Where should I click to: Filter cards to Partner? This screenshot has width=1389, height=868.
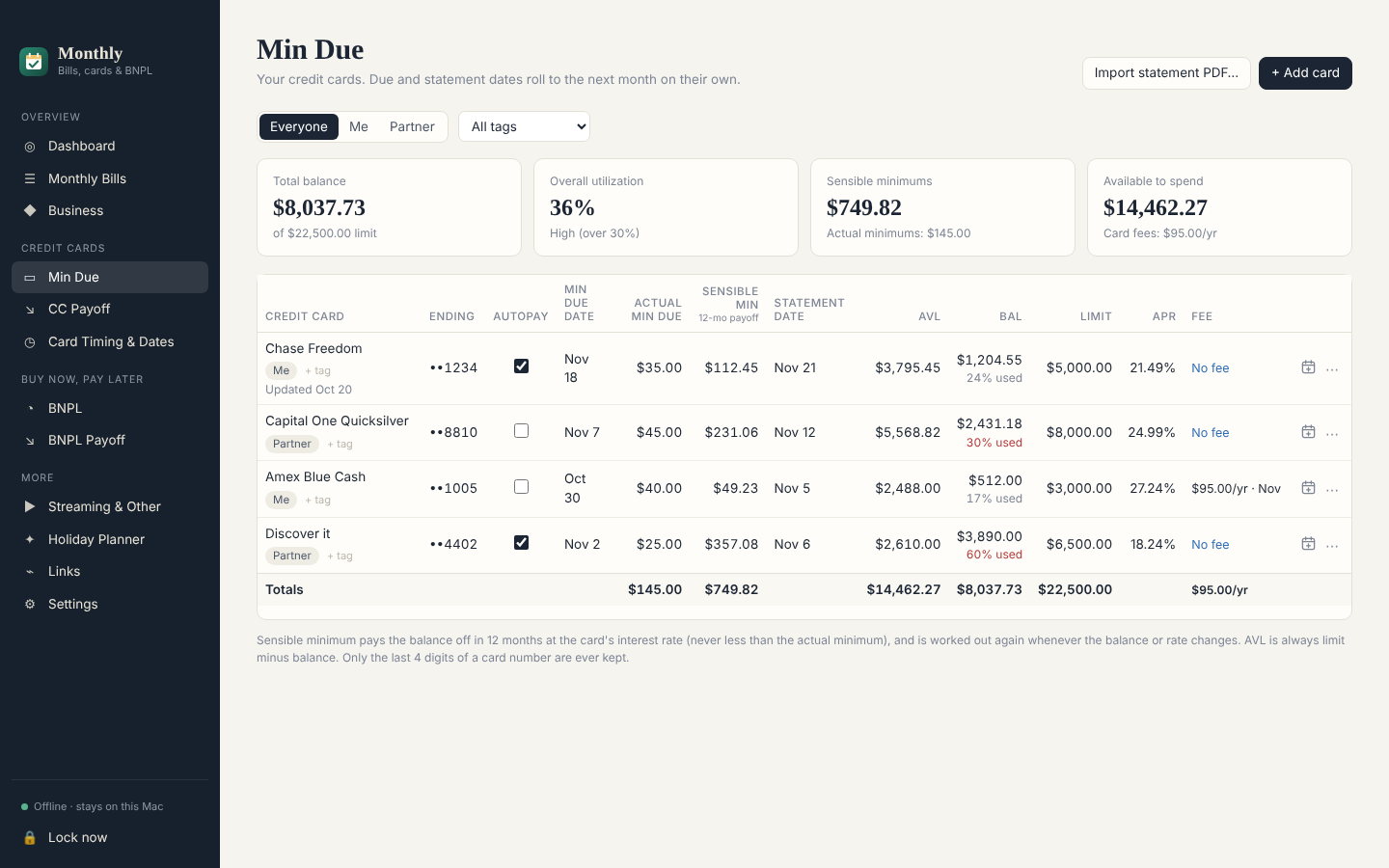pos(412,126)
